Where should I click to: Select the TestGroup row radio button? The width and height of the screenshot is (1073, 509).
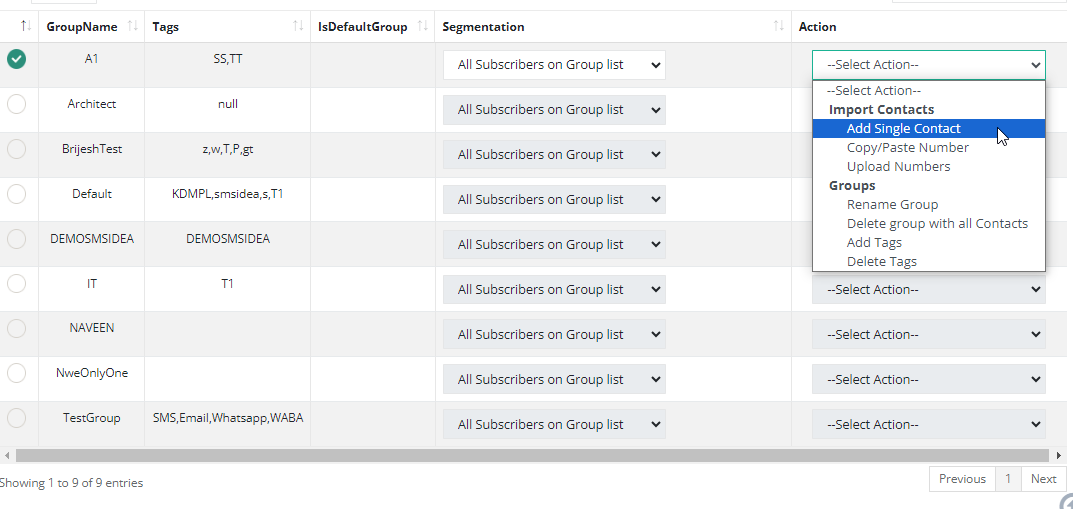17,418
